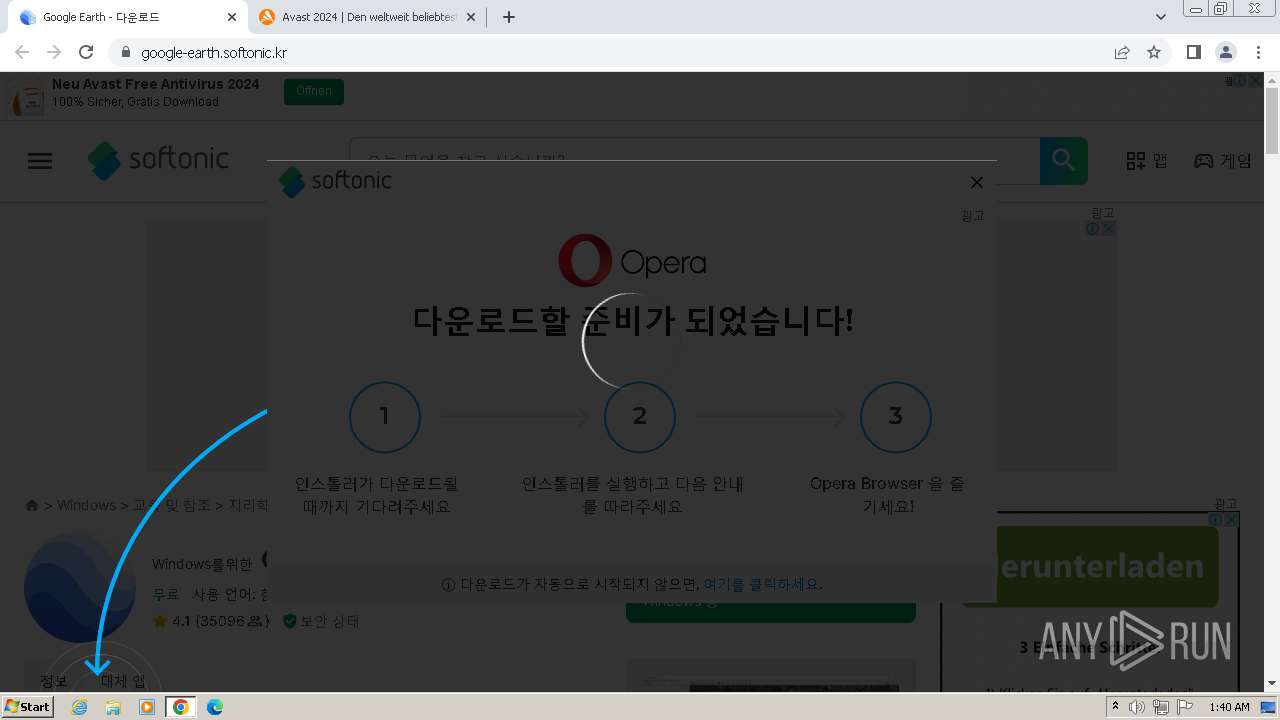Open the Windows breadcrumb link
This screenshot has height=720, width=1280.
(x=86, y=505)
